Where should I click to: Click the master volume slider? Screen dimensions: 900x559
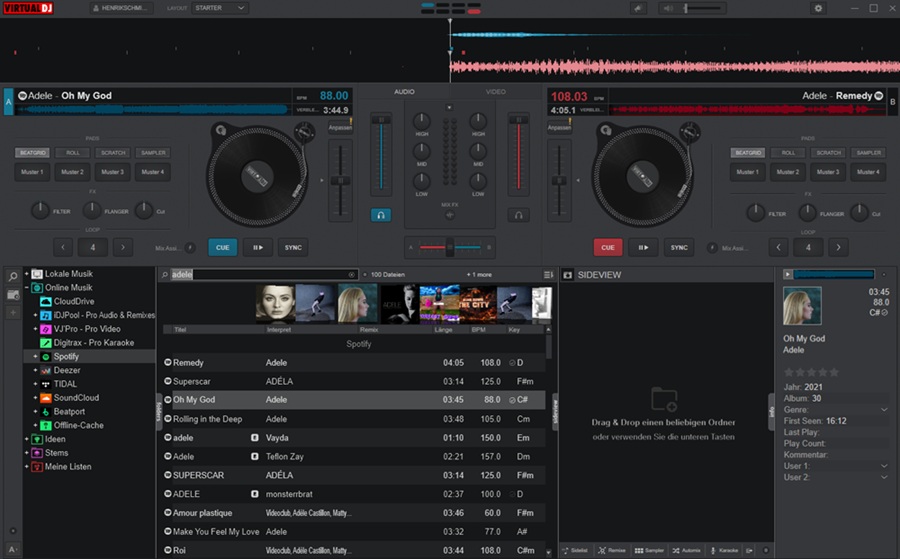pos(702,8)
